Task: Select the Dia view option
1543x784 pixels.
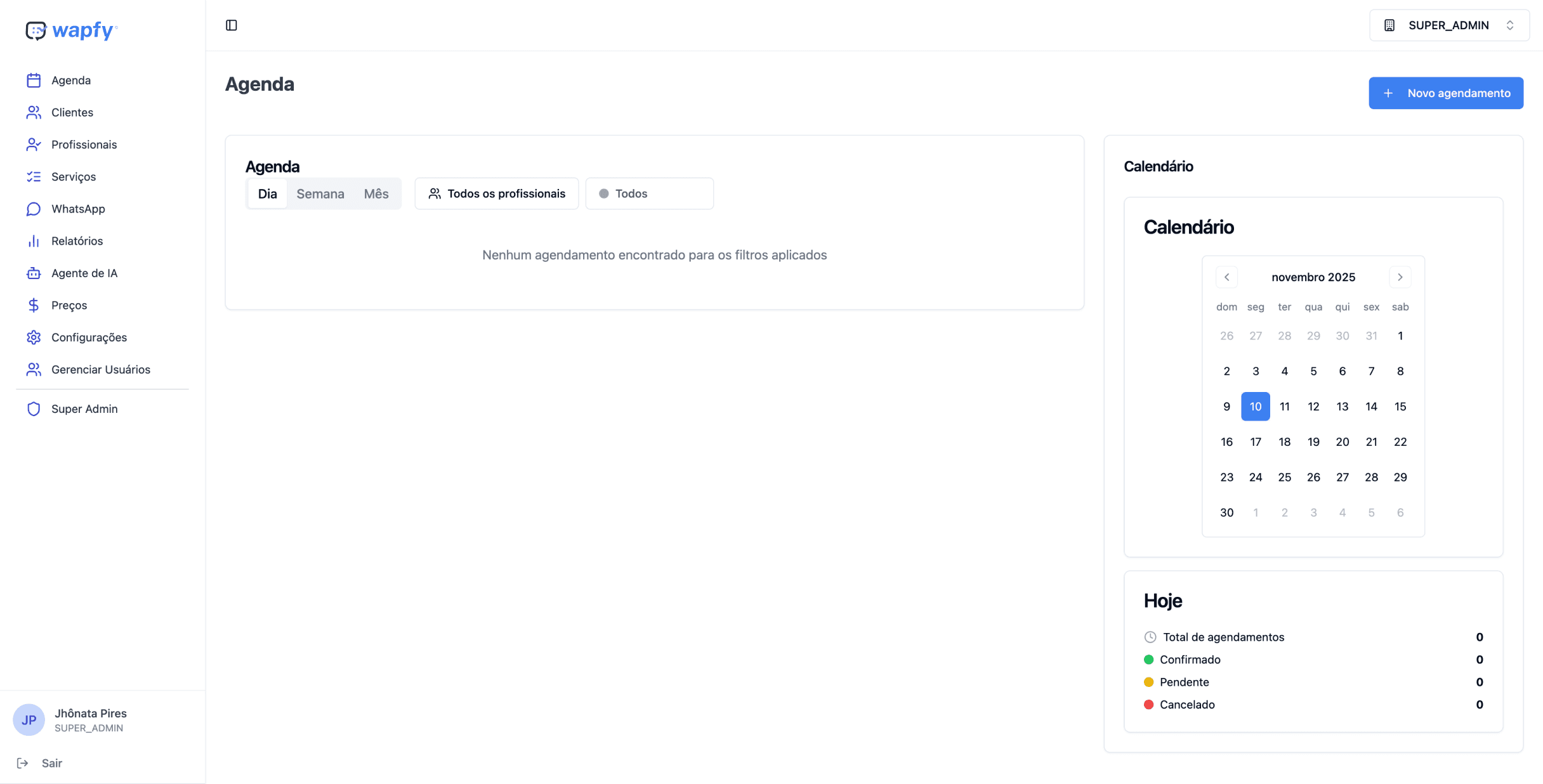Action: [267, 194]
